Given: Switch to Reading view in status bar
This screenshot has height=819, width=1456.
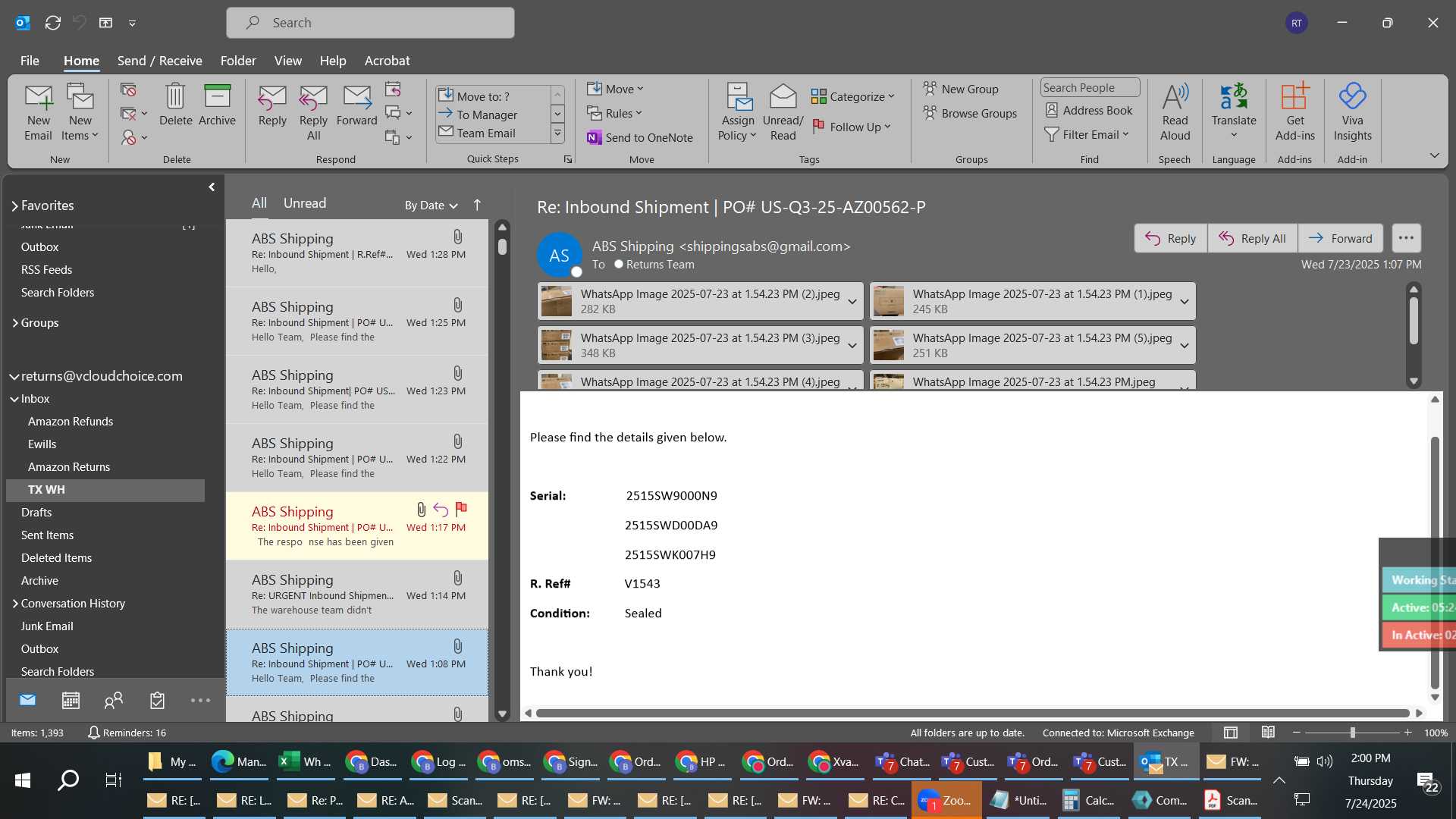Looking at the screenshot, I should [x=1268, y=733].
